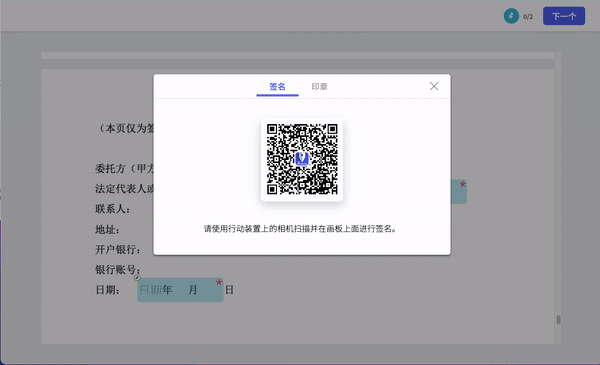Click the date field 年 月
Image resolution: width=600 pixels, height=365 pixels.
[x=180, y=290]
